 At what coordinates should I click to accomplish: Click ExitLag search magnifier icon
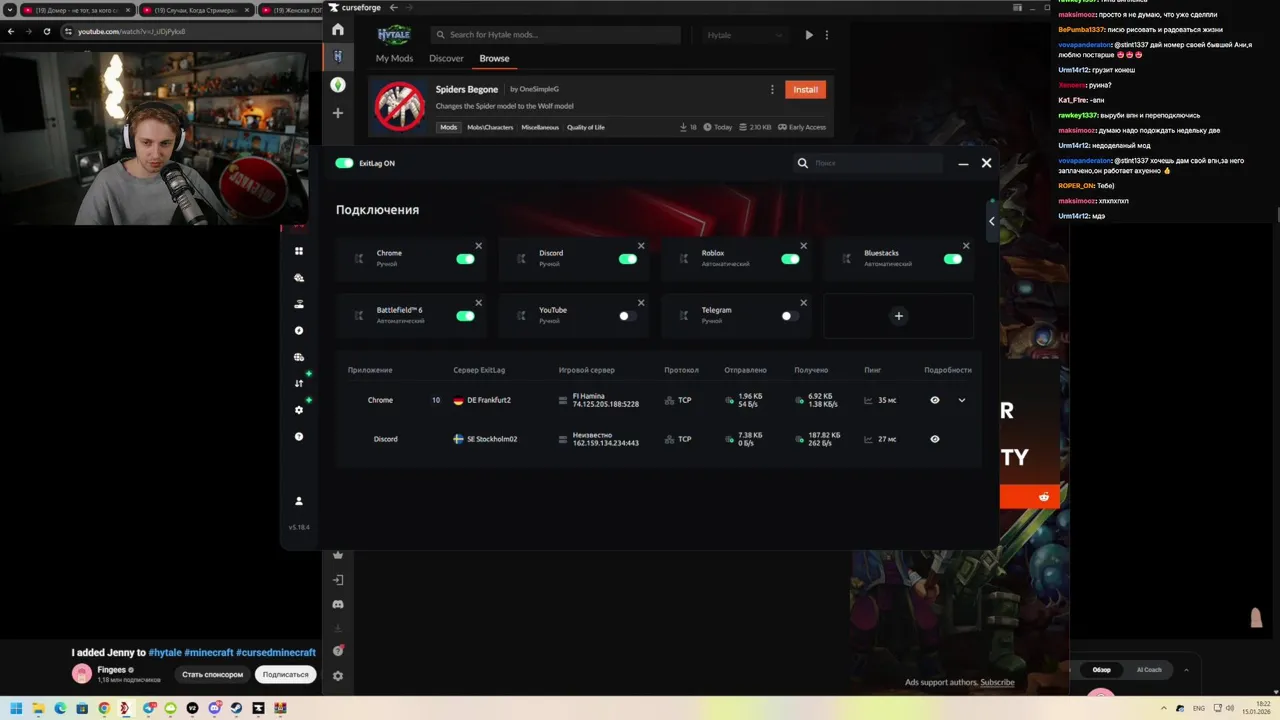(802, 163)
